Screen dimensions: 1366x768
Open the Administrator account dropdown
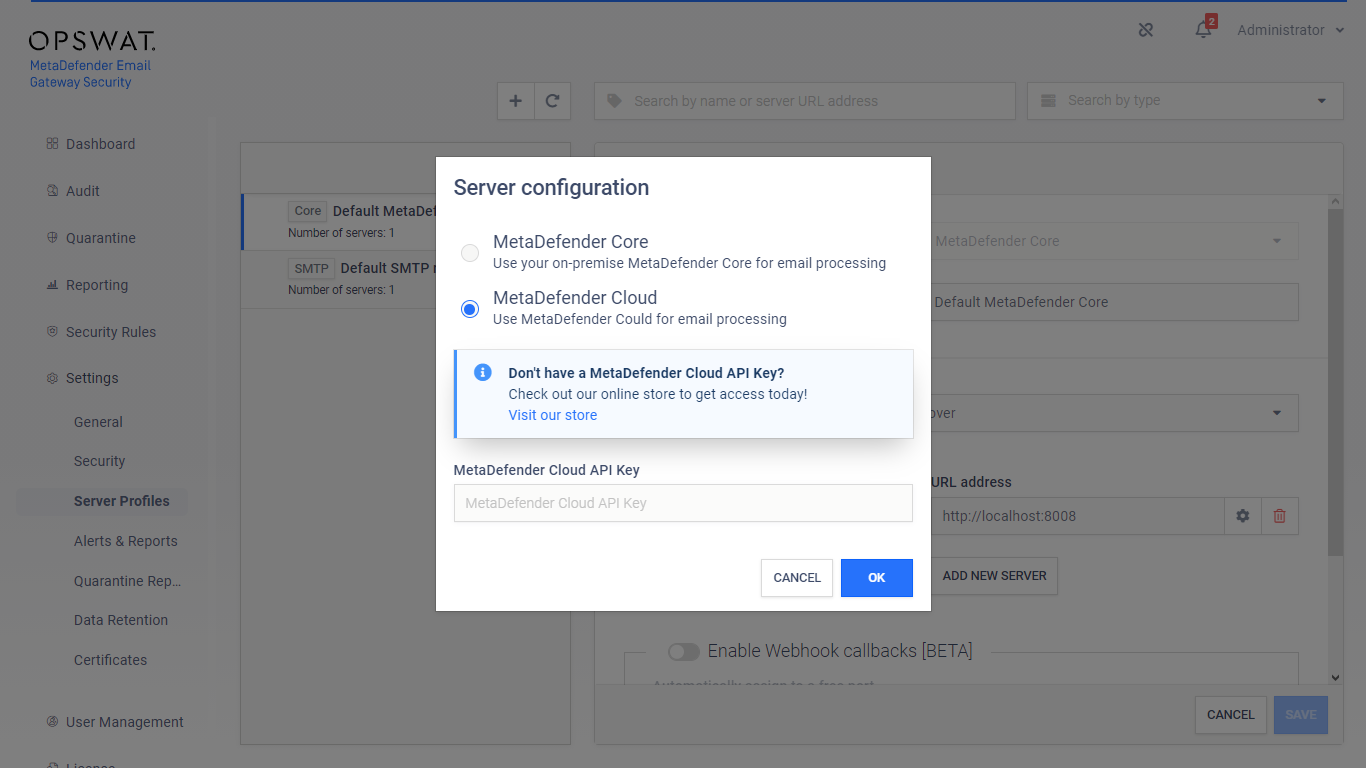(x=1291, y=30)
